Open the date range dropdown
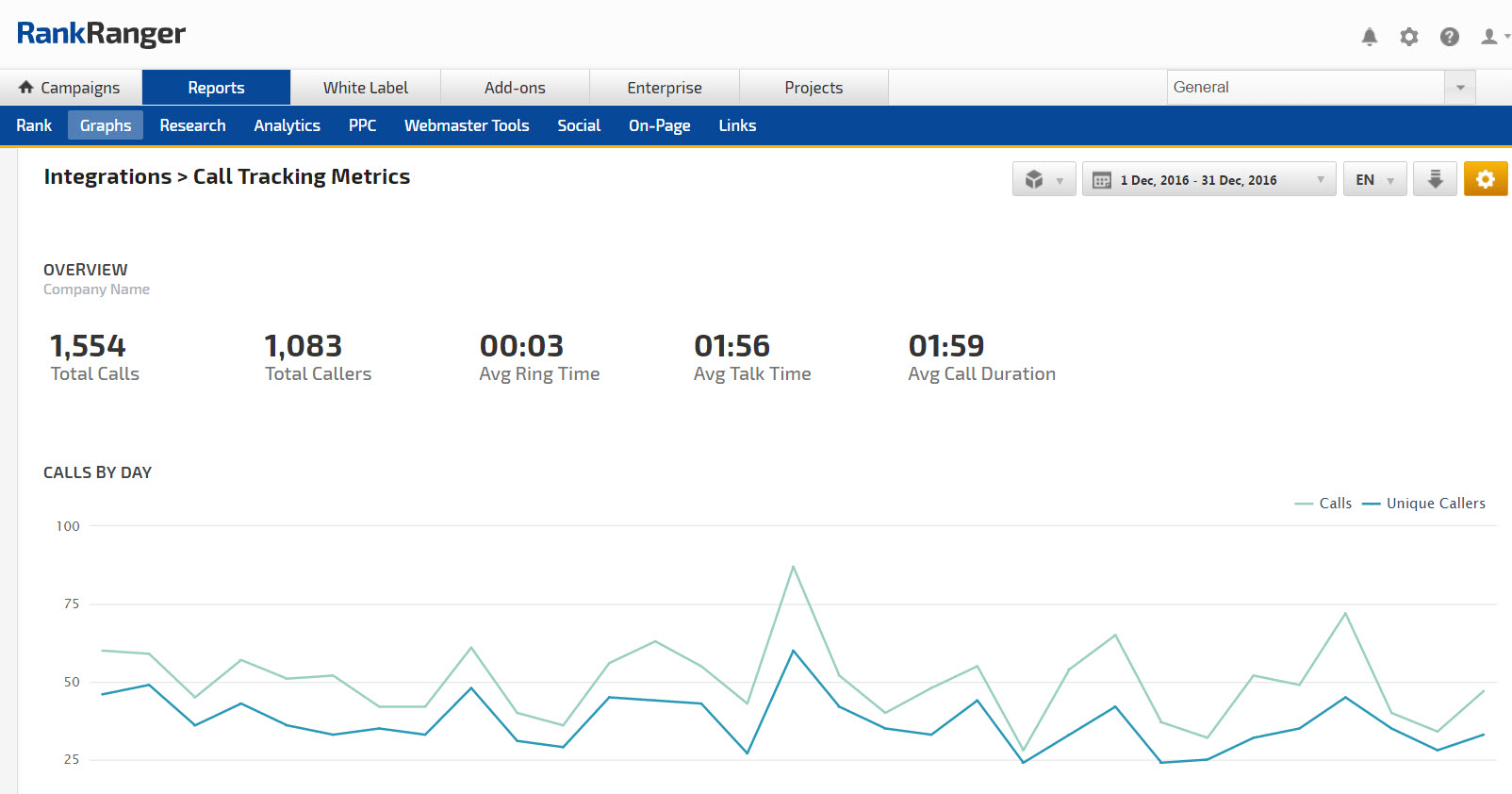 1208,179
